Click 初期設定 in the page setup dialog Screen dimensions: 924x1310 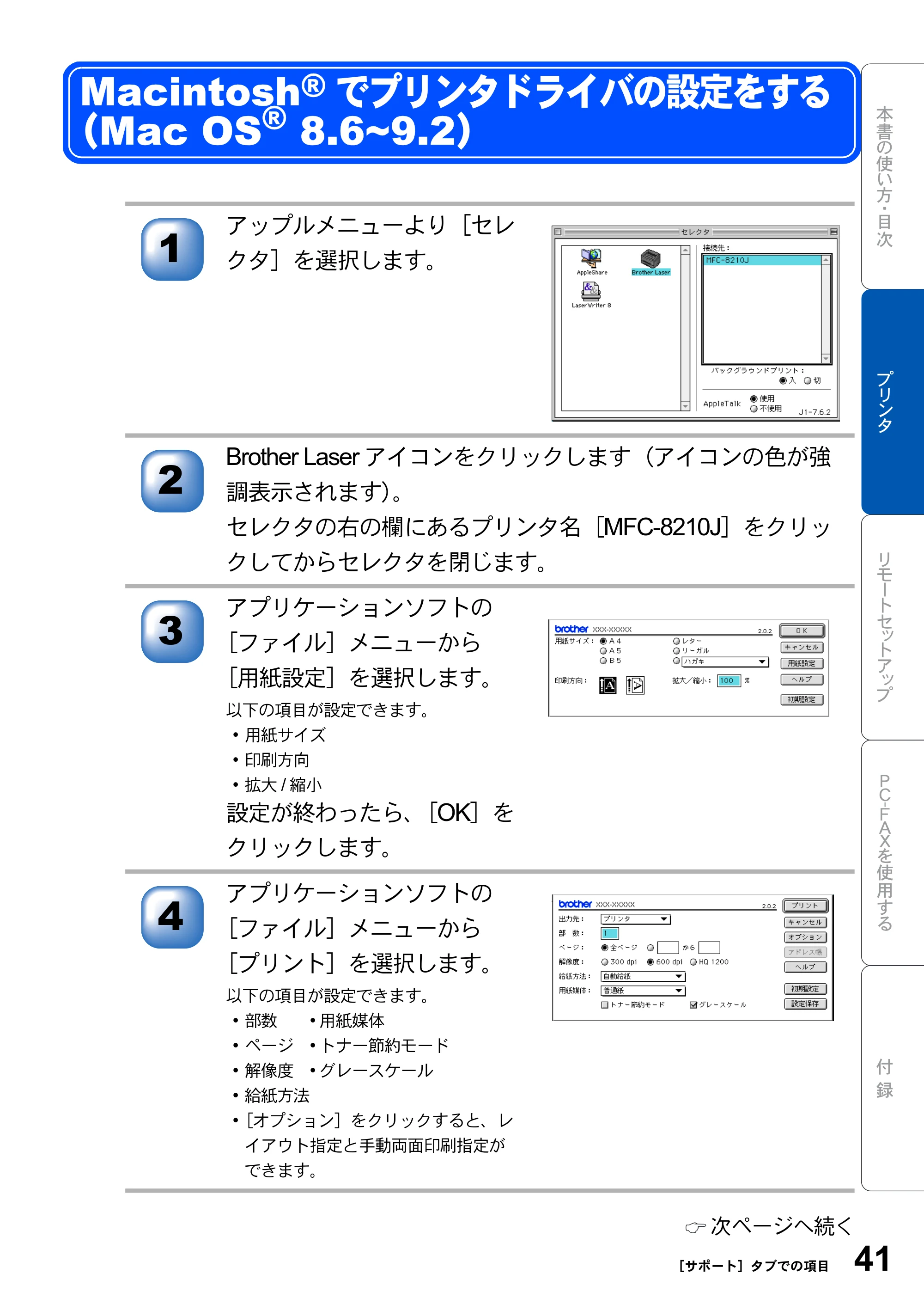tap(802, 699)
